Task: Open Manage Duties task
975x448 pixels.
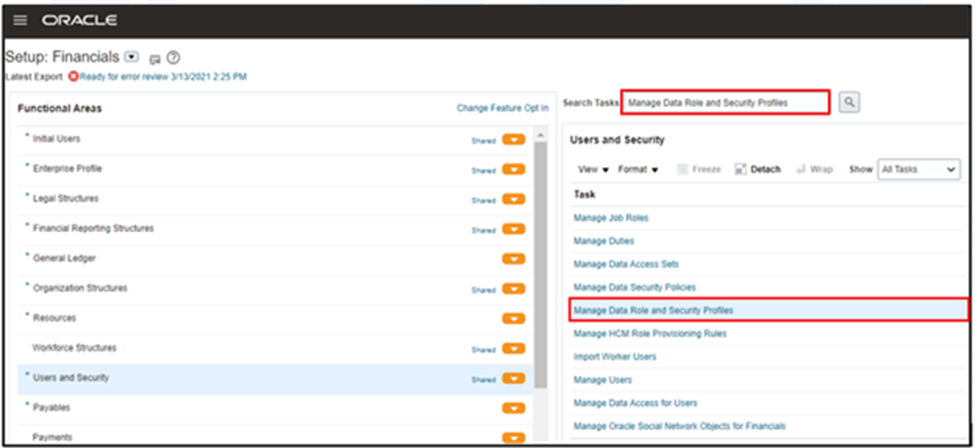Action: tap(604, 241)
